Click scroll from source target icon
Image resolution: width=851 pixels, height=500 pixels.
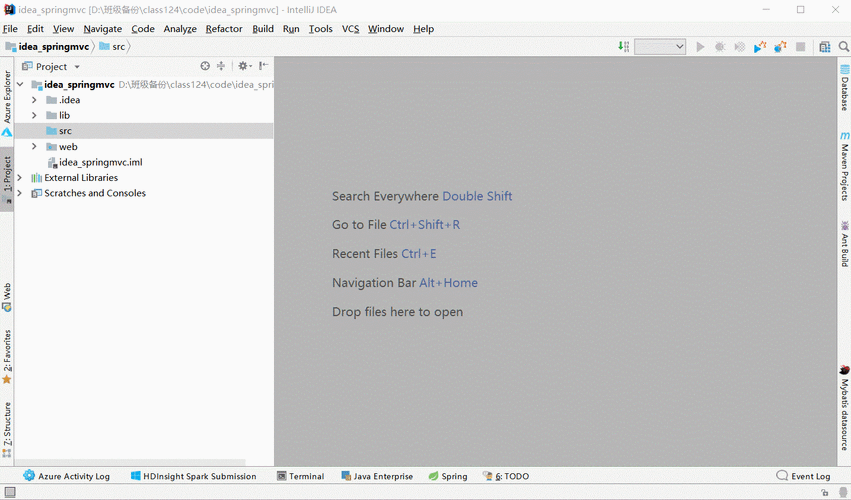point(205,66)
